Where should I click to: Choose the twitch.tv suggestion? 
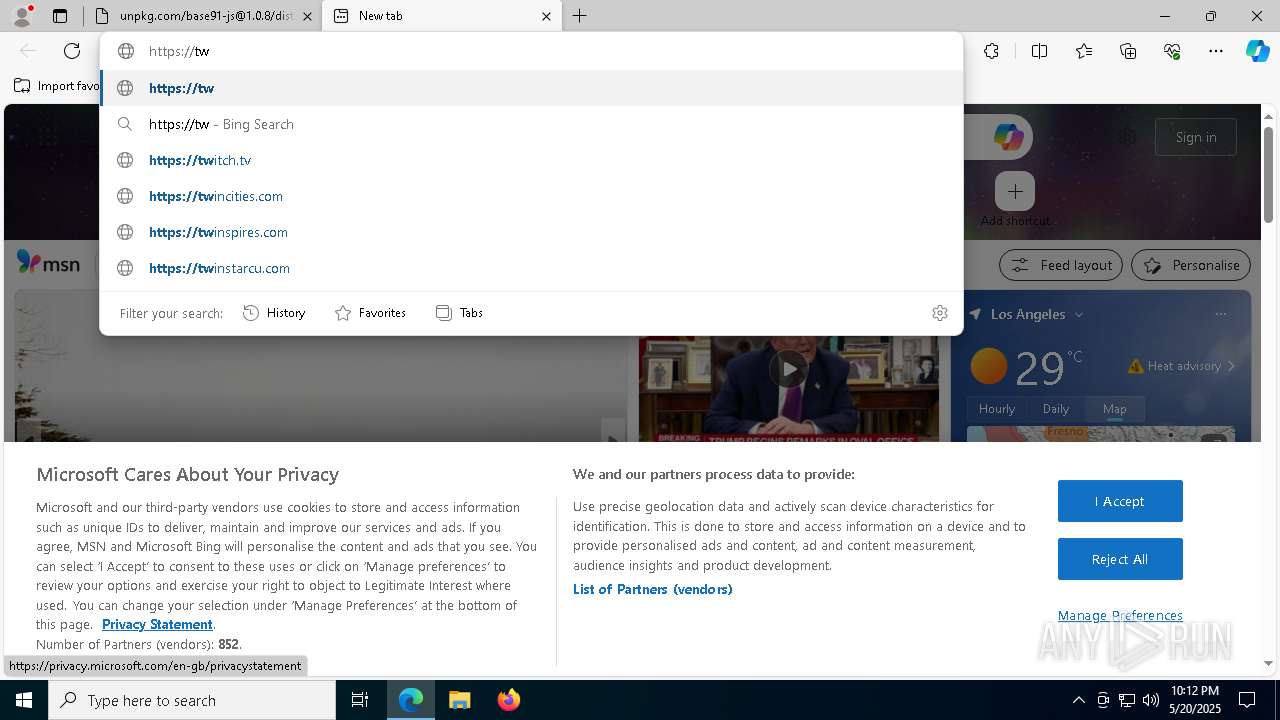coord(531,160)
